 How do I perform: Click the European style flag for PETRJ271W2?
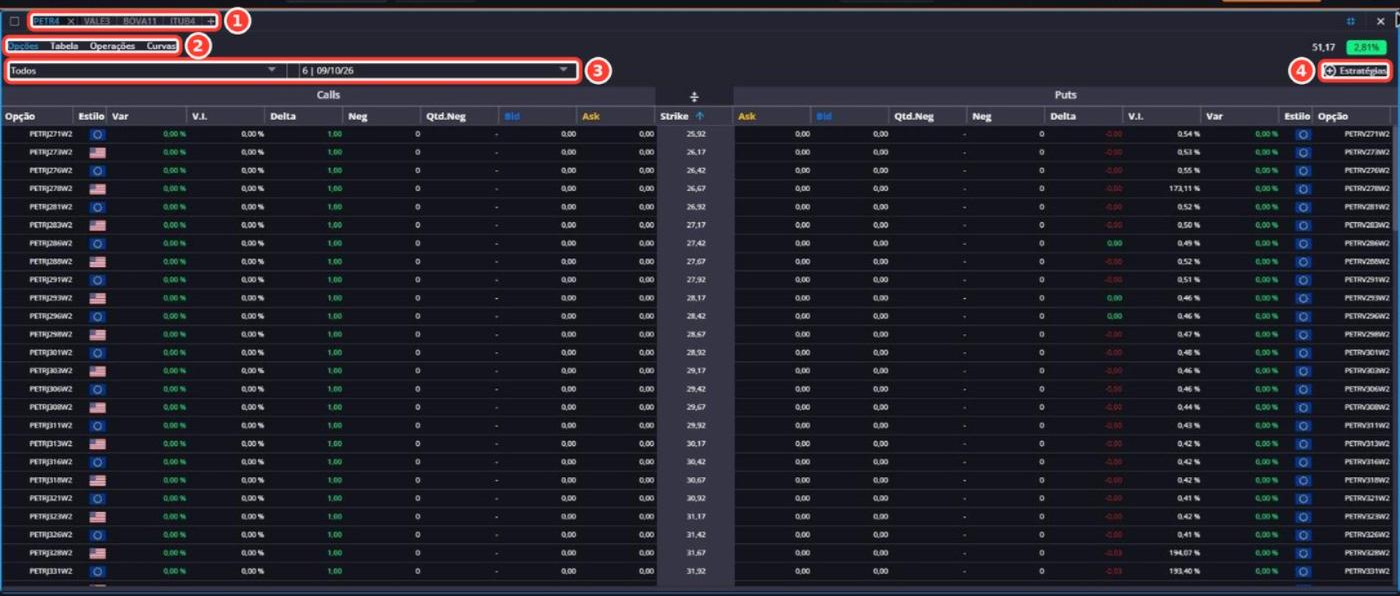[x=97, y=134]
